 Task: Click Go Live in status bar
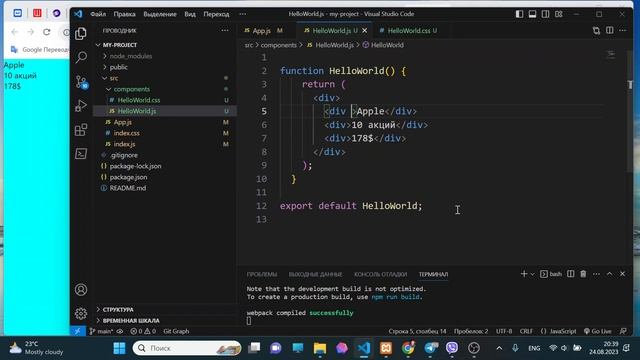click(x=597, y=331)
